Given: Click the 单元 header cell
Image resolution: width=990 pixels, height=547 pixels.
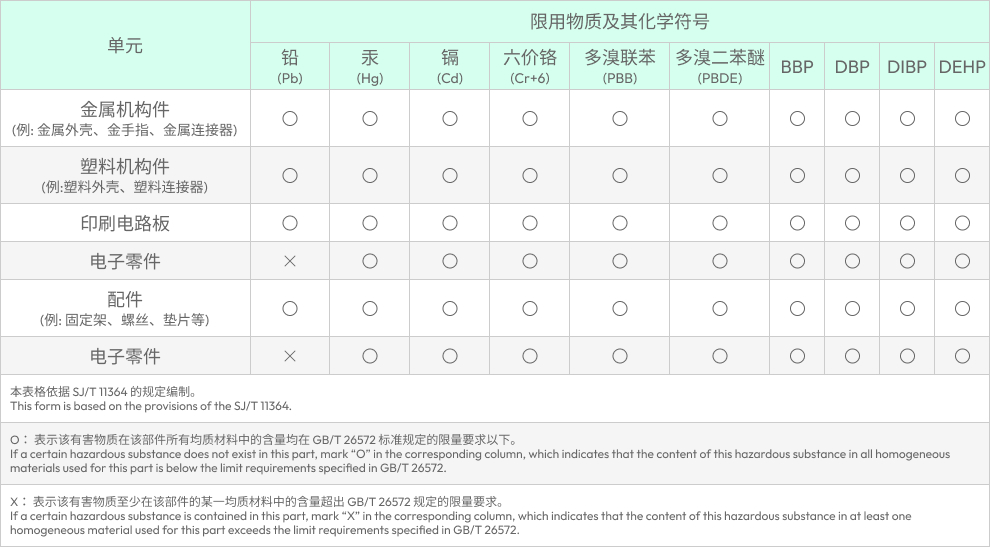Looking at the screenshot, I should coord(125,45).
